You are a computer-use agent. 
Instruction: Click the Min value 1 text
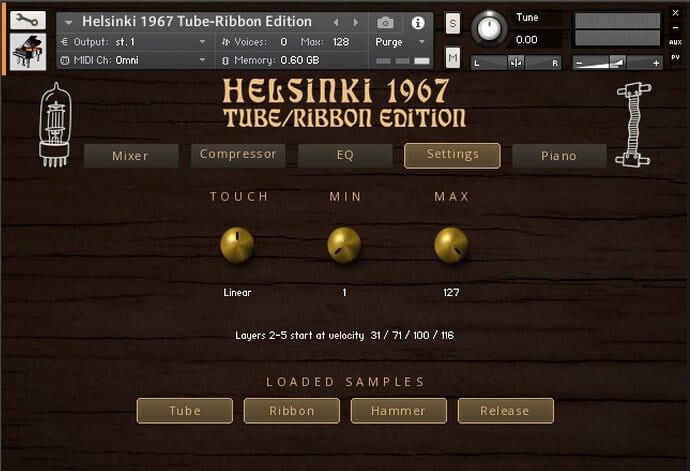(x=344, y=292)
